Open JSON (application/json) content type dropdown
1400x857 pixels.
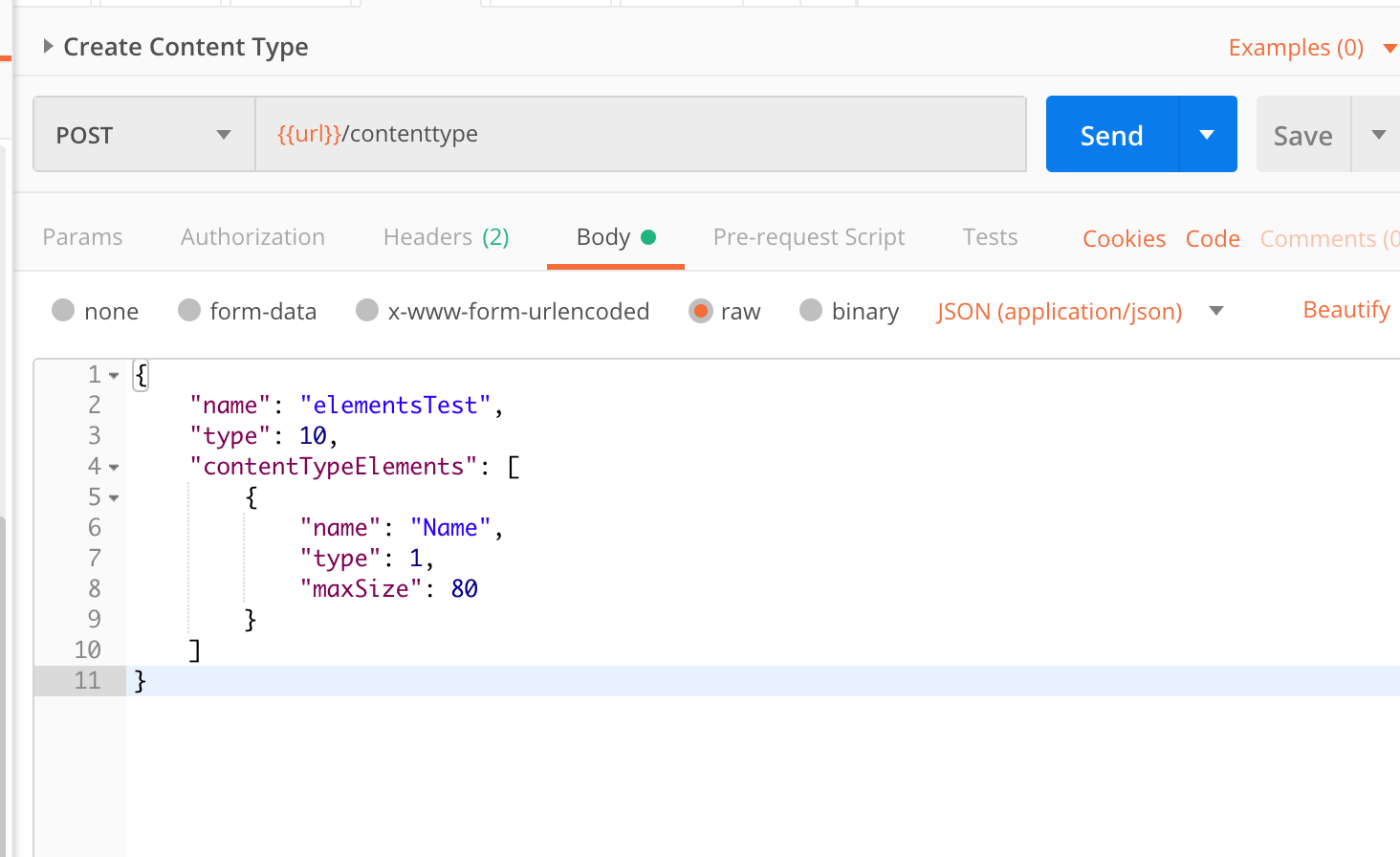[x=1079, y=312]
